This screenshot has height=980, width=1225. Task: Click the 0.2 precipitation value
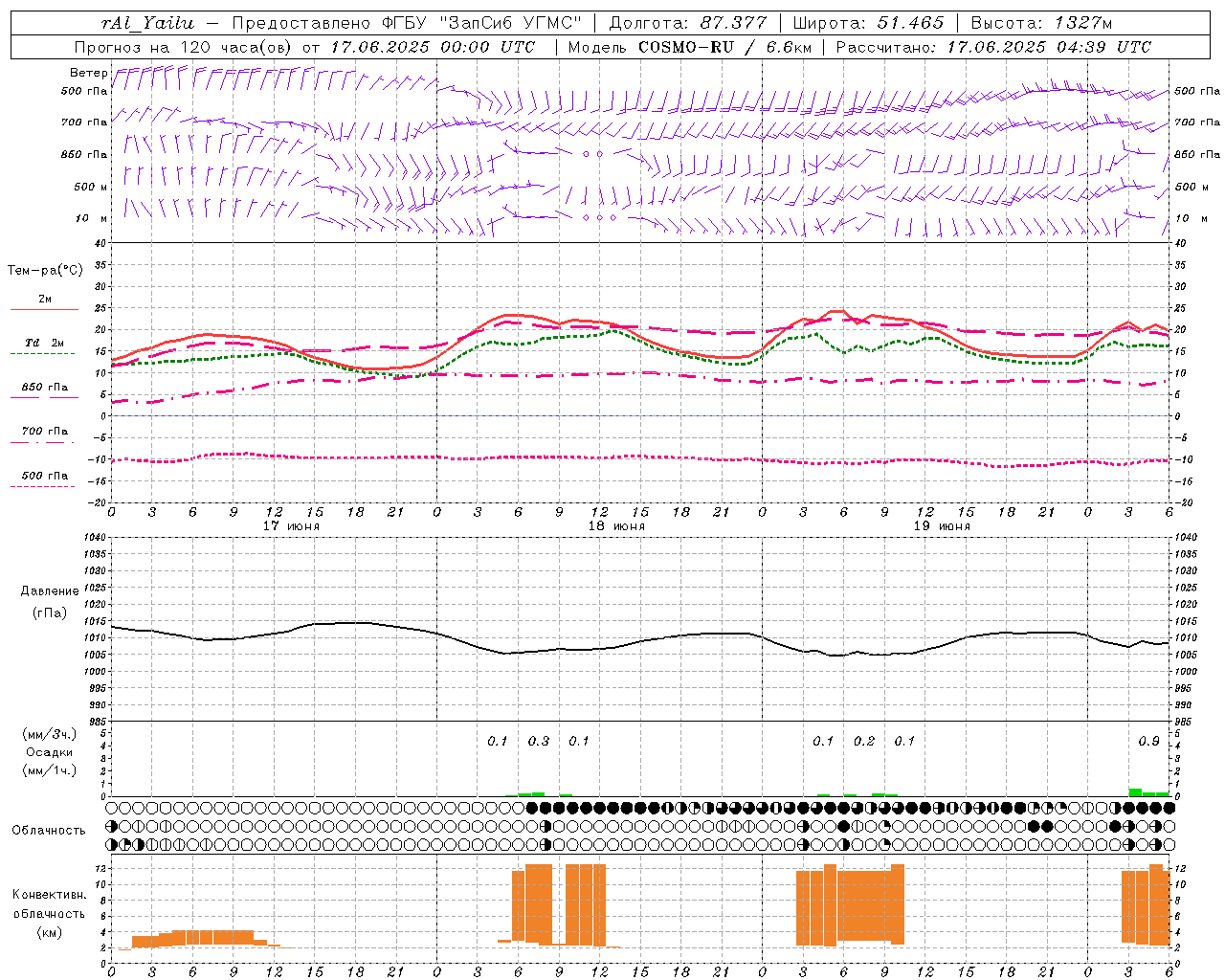pyautogui.click(x=864, y=741)
